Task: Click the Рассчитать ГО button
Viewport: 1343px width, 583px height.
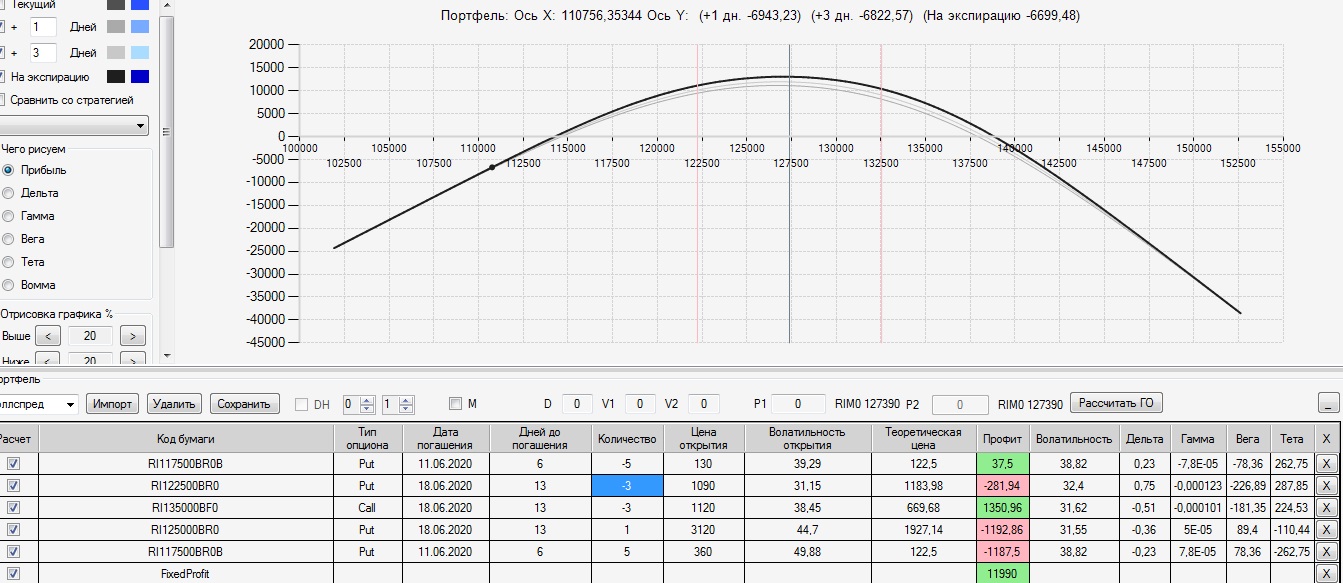Action: point(1116,403)
